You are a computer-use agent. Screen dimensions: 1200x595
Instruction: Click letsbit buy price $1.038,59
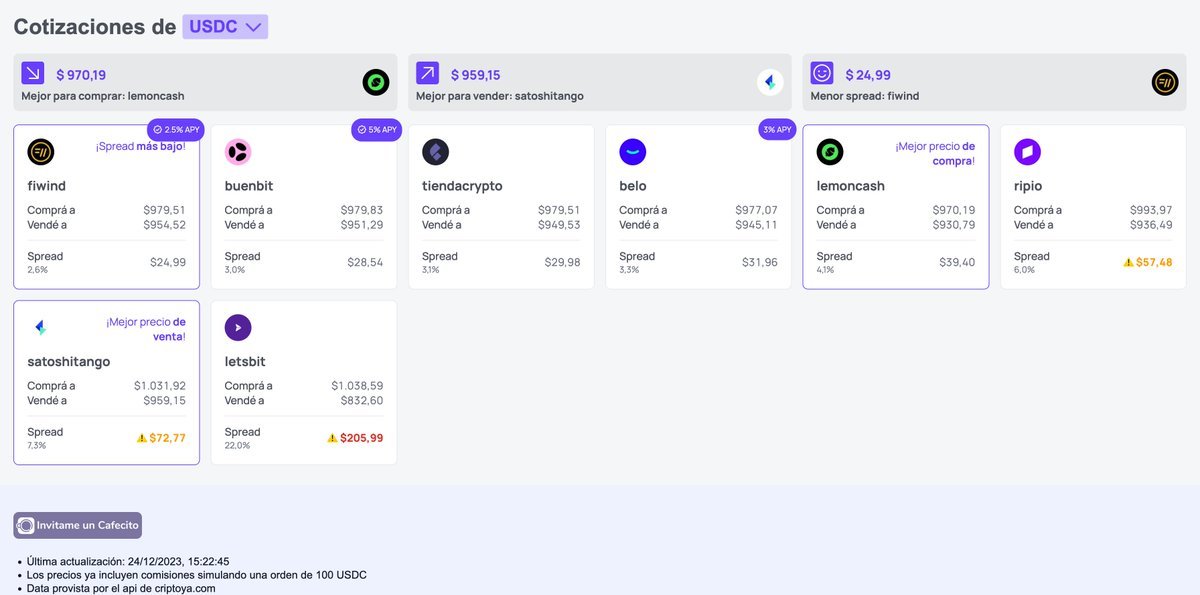[357, 386]
